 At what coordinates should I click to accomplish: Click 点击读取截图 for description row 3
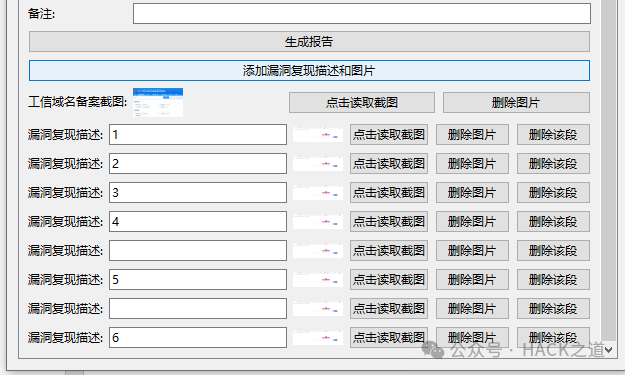point(389,193)
